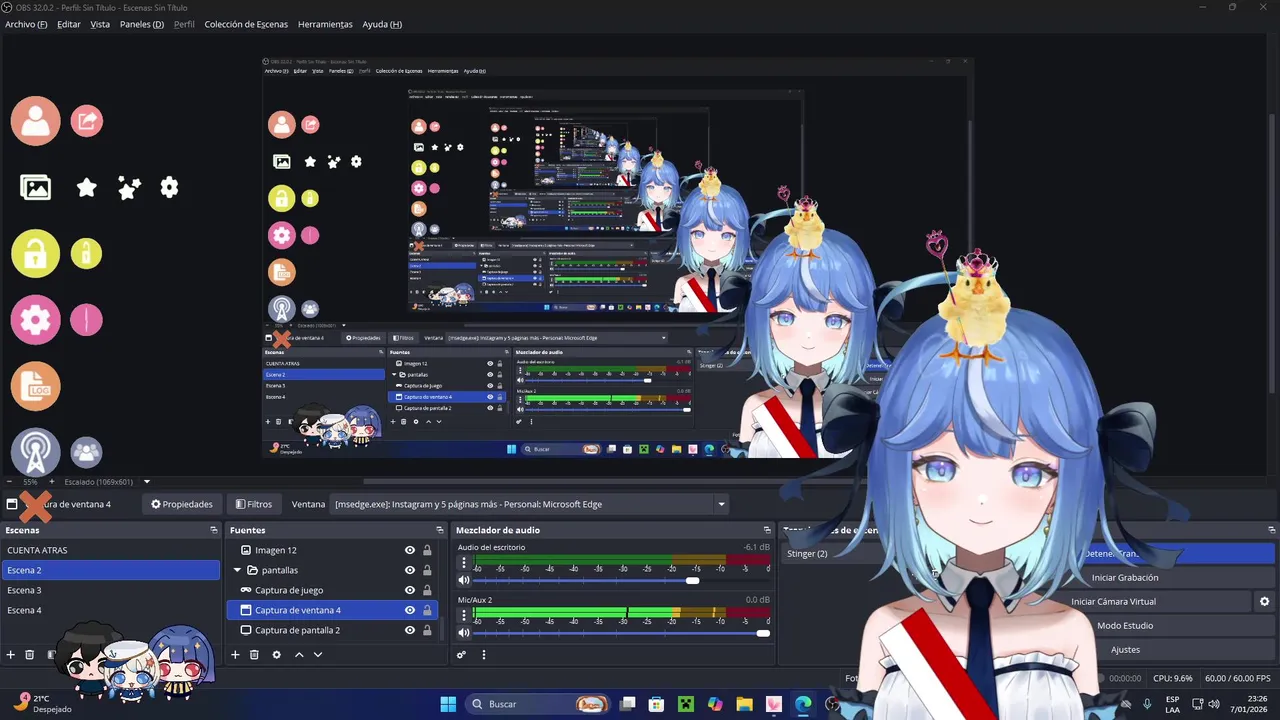This screenshot has width=1280, height=720.
Task: Toggle lock on Captura de juego
Action: point(427,590)
